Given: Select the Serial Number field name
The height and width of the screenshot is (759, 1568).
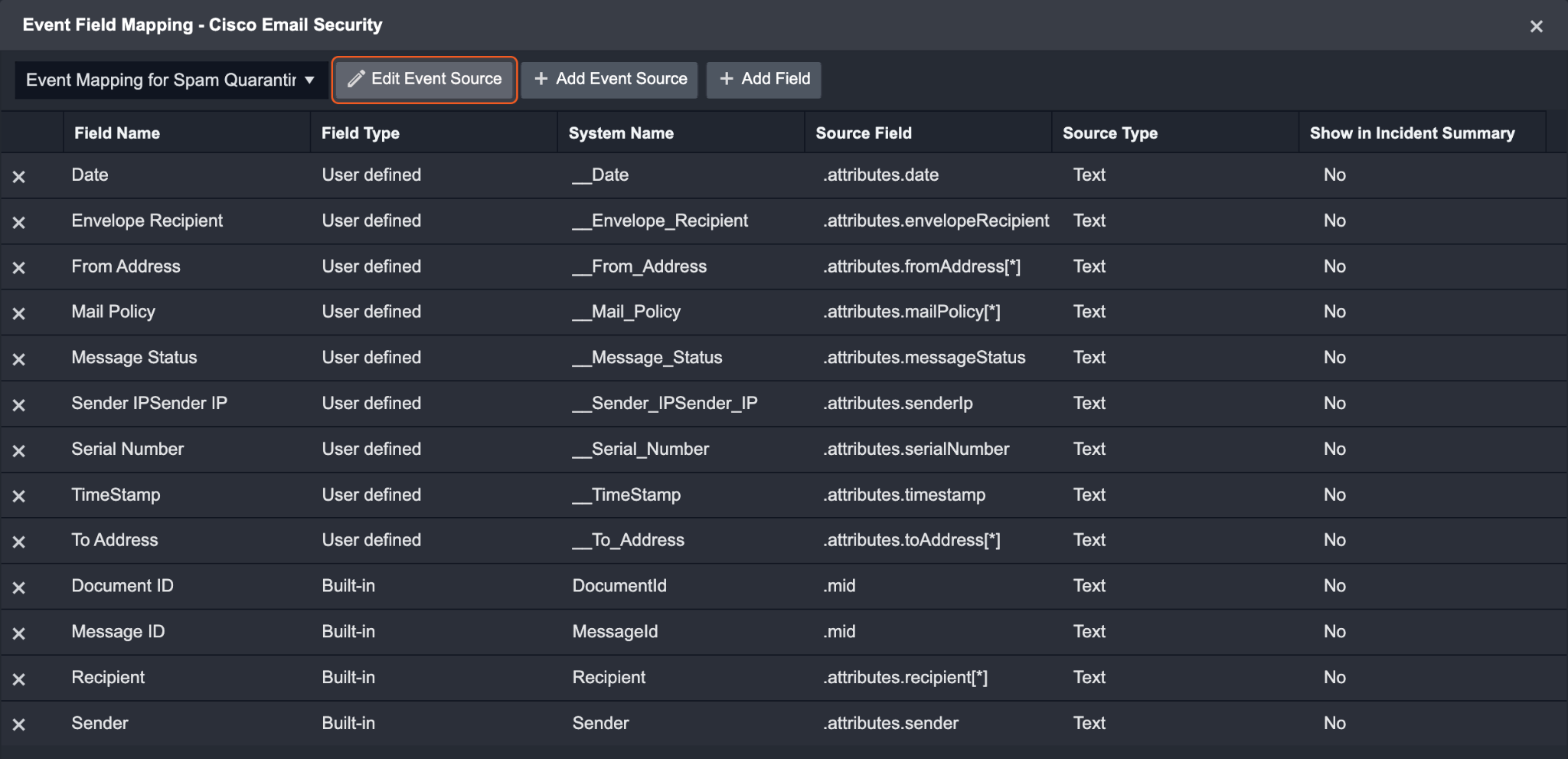Looking at the screenshot, I should (x=128, y=449).
